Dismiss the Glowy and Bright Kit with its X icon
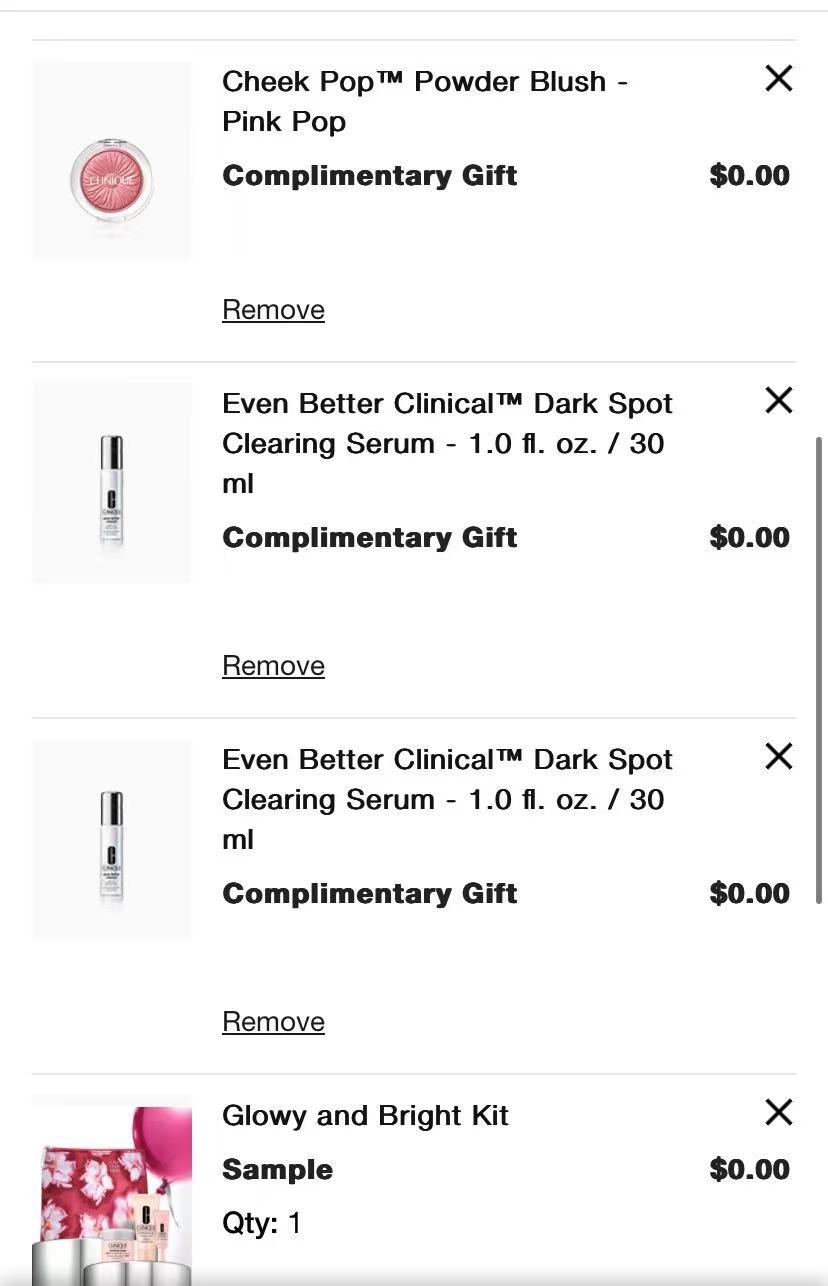 [778, 1113]
